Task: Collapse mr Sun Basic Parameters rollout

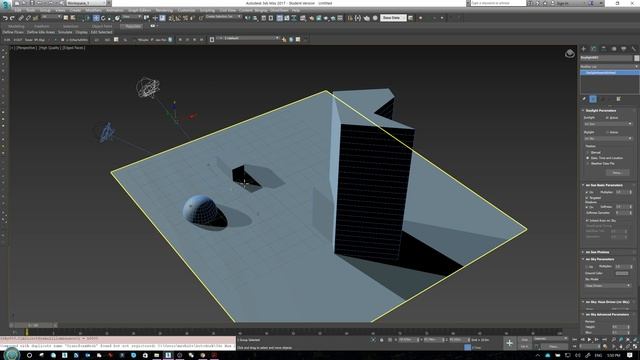Action: (608, 185)
